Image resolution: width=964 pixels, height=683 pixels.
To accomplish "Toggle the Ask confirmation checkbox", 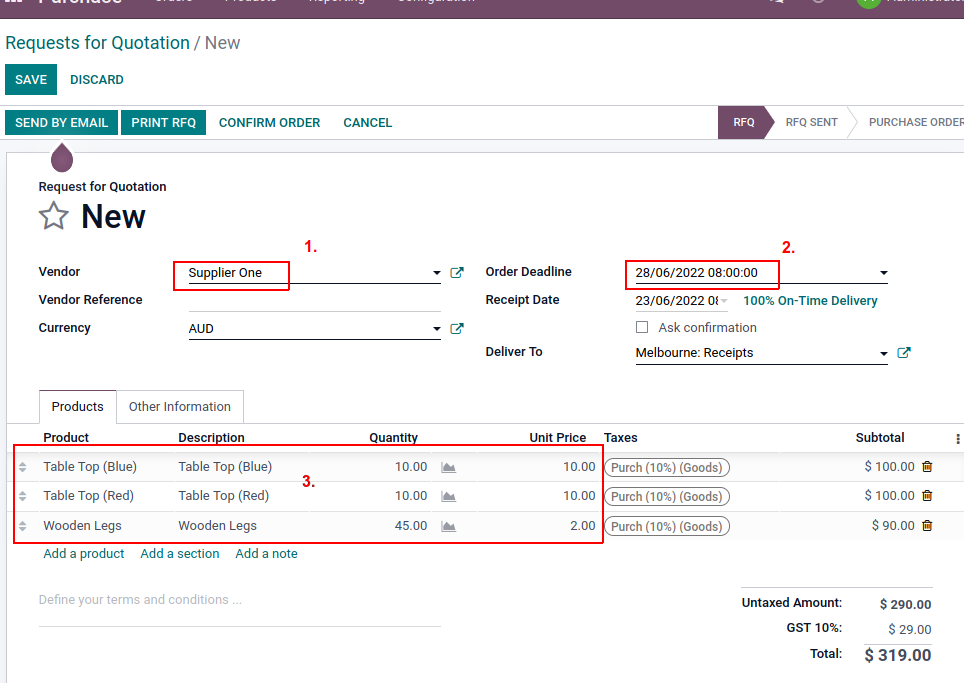I will (642, 327).
